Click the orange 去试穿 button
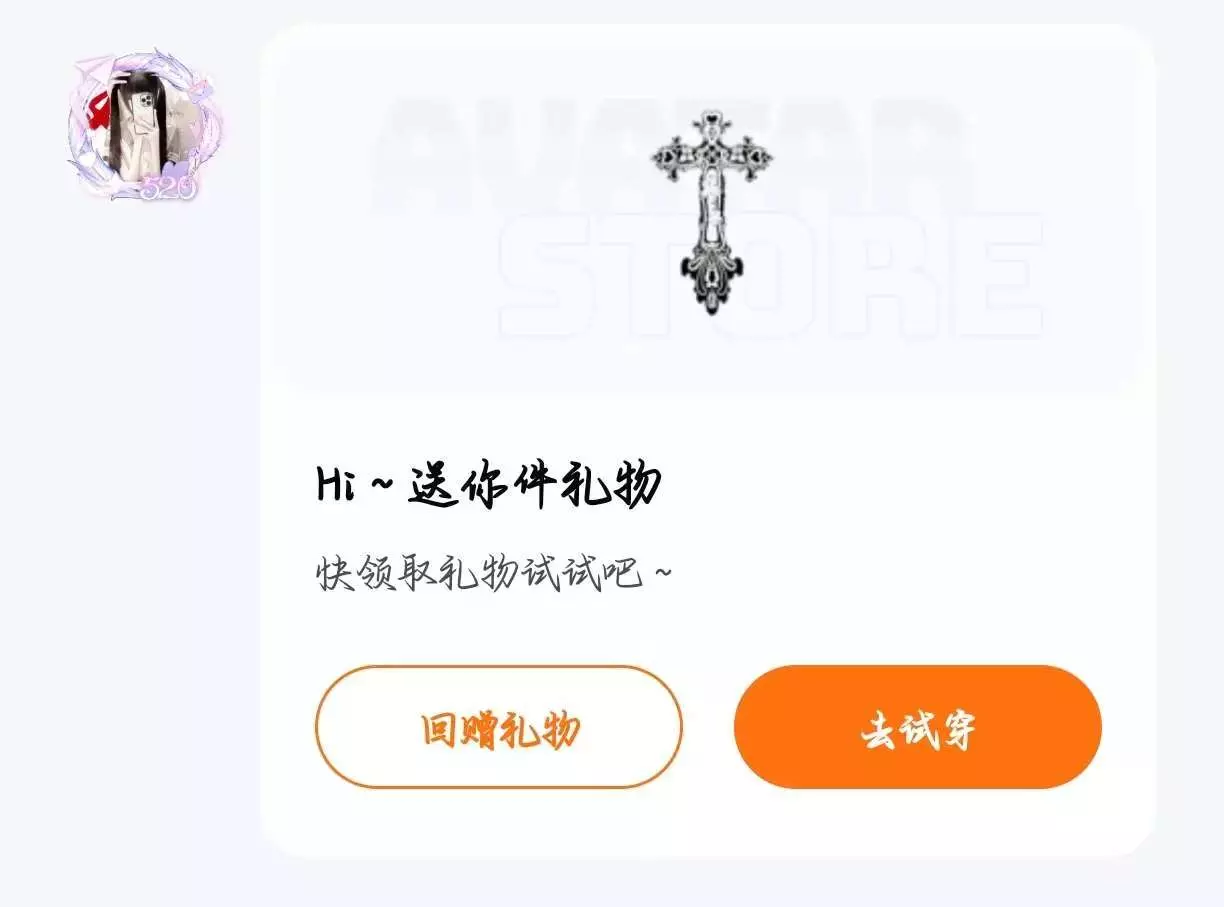The image size is (1224, 907). (x=918, y=728)
